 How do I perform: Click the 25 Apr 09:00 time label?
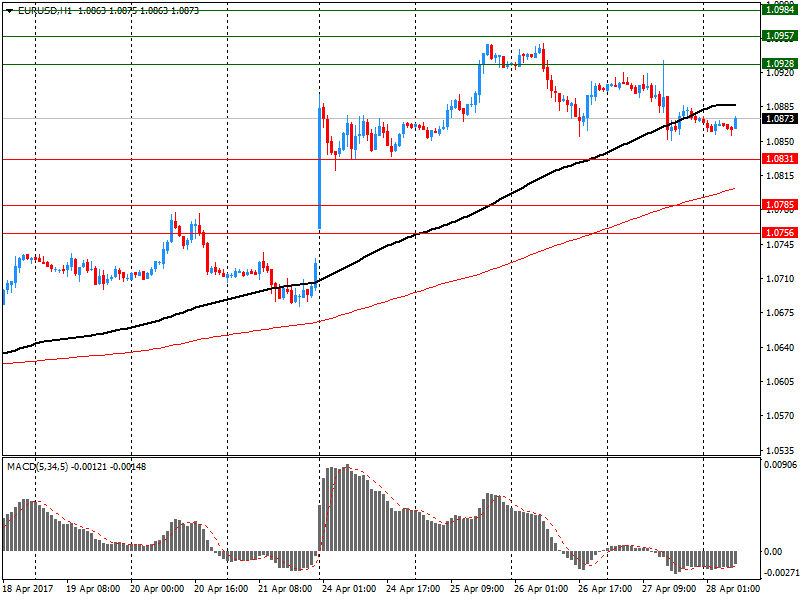point(477,589)
